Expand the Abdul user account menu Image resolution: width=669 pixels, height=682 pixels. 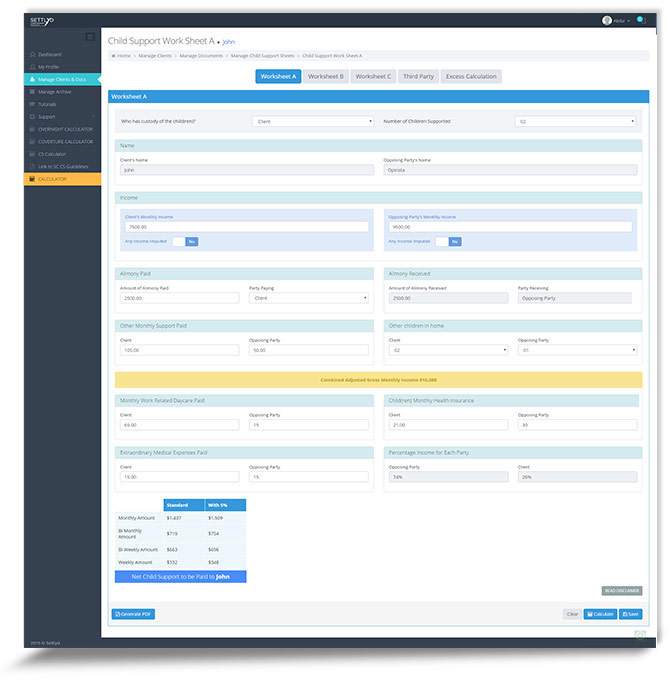617,20
